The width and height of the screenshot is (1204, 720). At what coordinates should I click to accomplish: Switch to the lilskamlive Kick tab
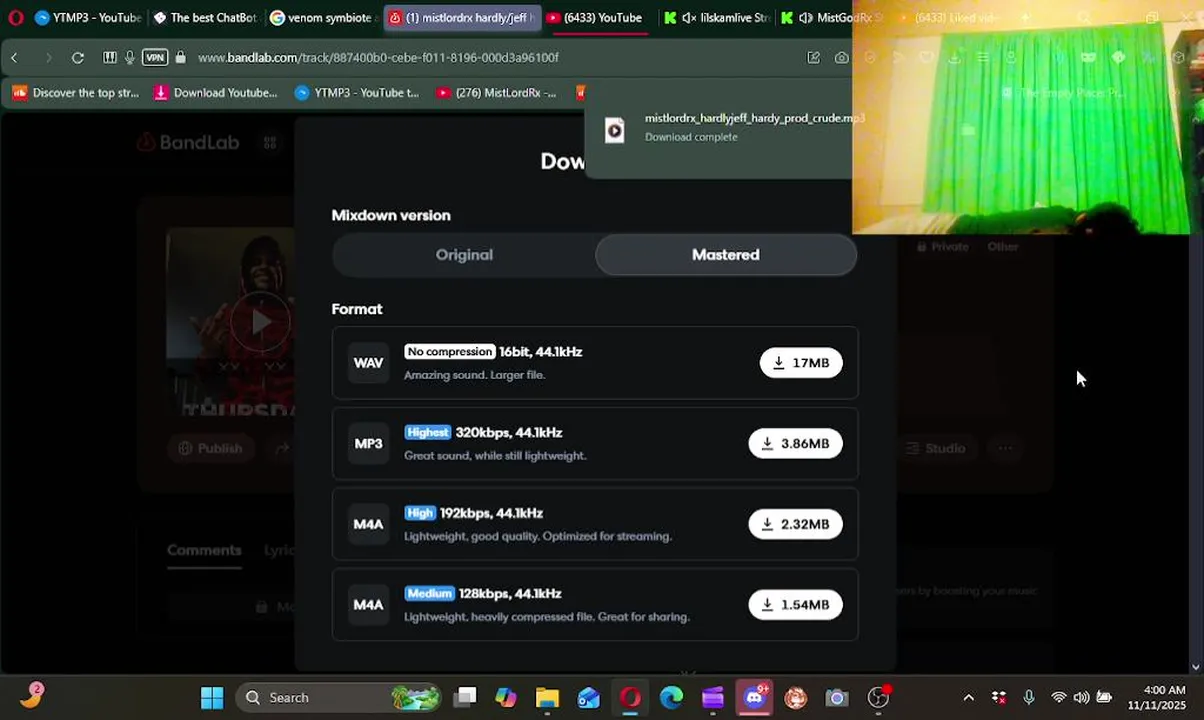(716, 18)
